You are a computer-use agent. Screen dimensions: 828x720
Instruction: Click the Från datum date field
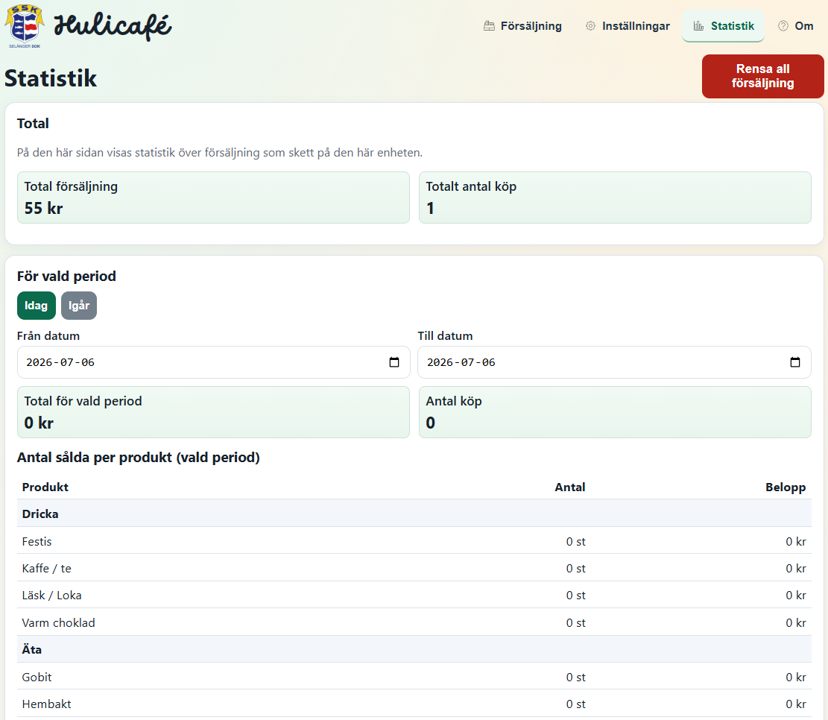tap(213, 362)
